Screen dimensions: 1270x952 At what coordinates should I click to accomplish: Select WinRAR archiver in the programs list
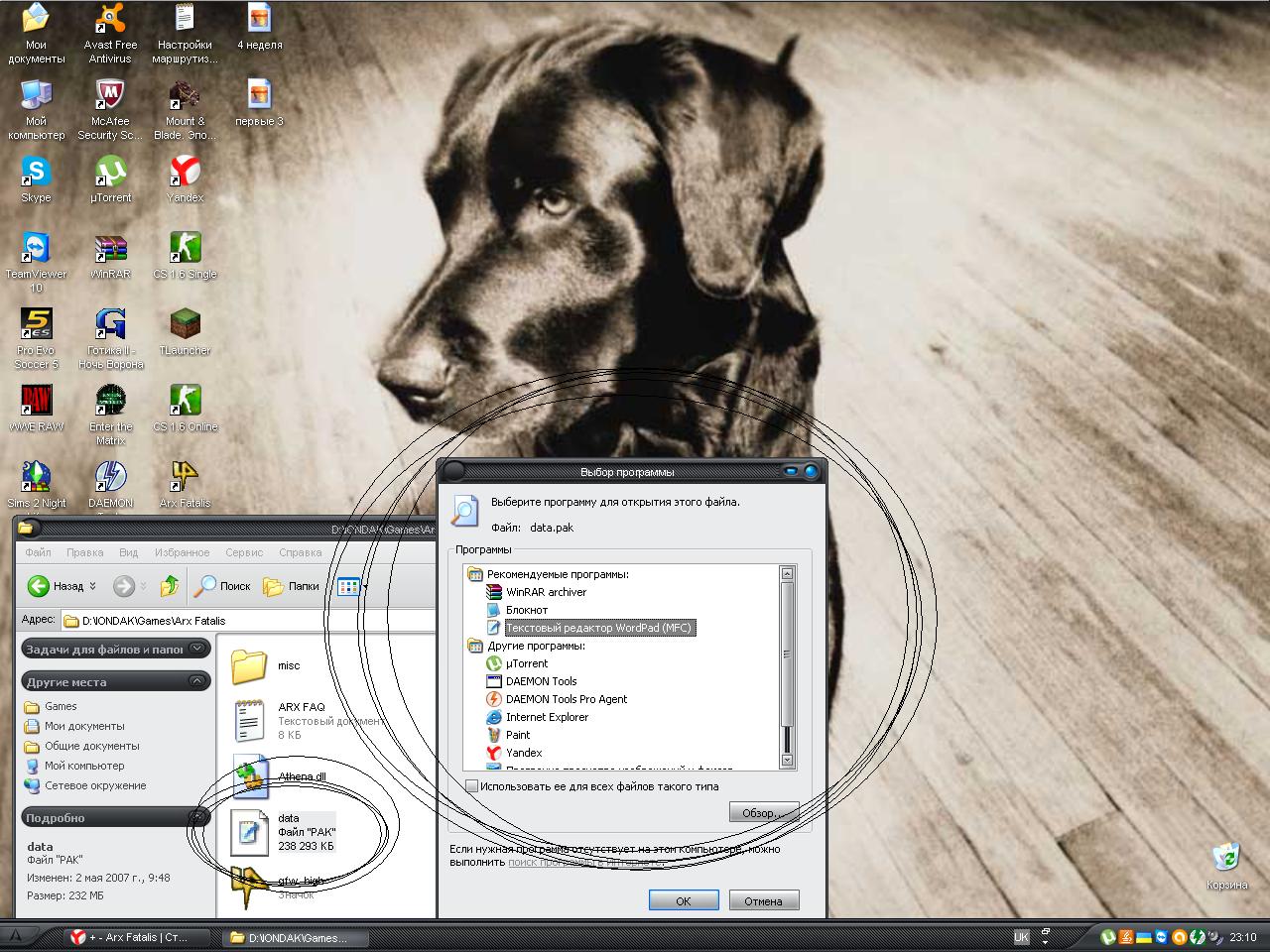(546, 592)
